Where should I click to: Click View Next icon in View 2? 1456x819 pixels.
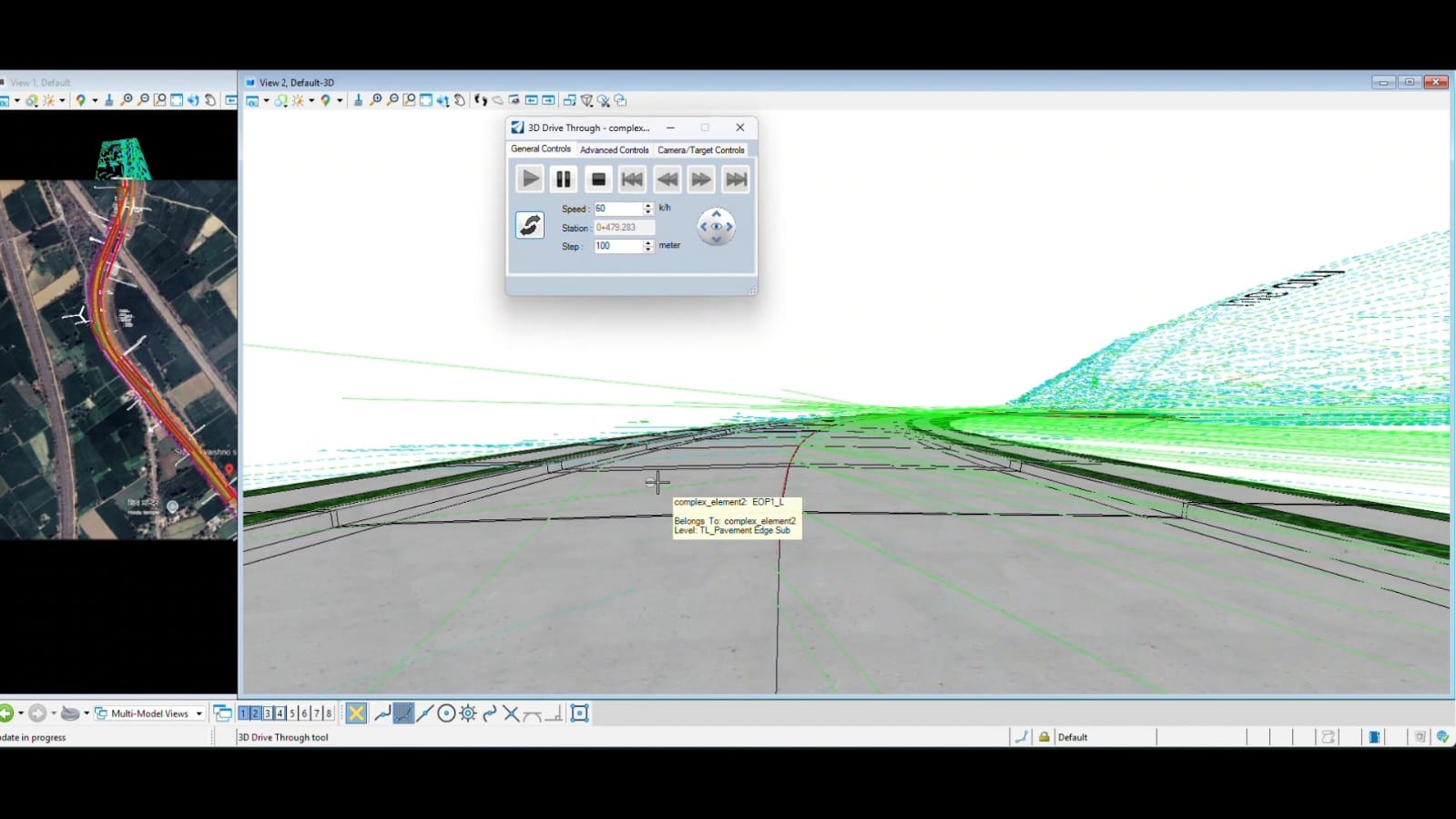548,100
